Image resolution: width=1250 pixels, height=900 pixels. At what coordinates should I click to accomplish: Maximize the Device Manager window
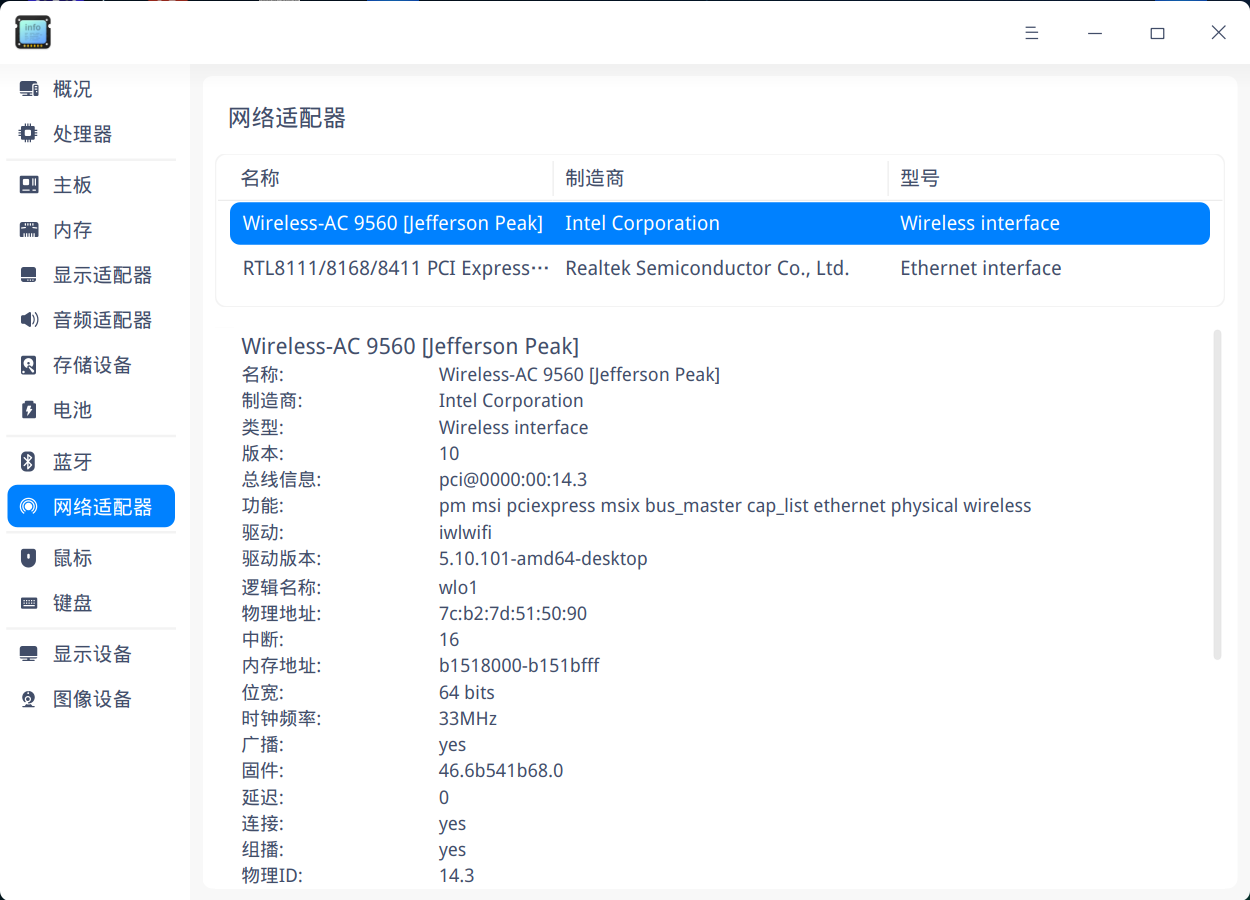coord(1157,33)
